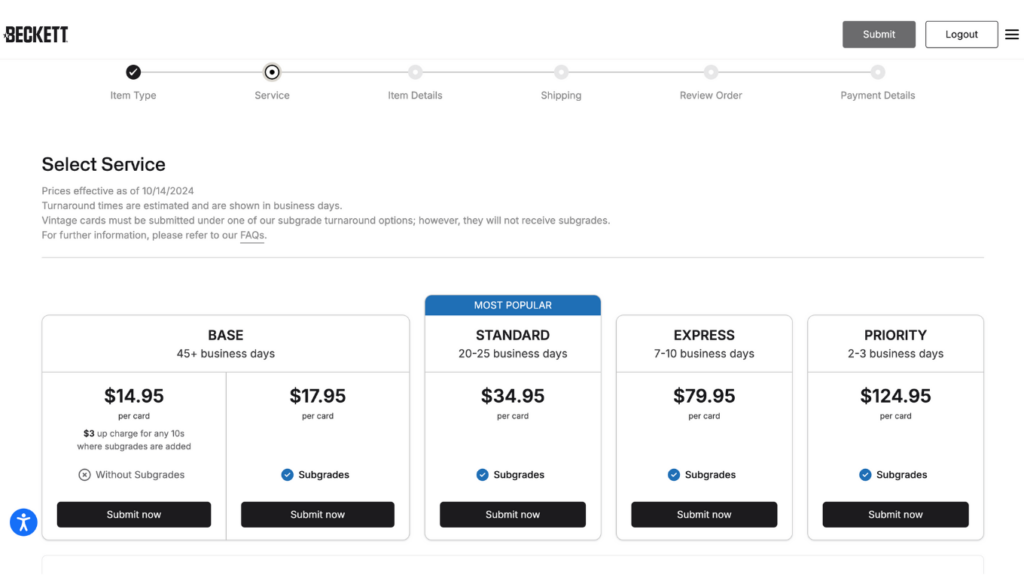Open the FAQs link
This screenshot has height=587, width=1024.
[252, 235]
